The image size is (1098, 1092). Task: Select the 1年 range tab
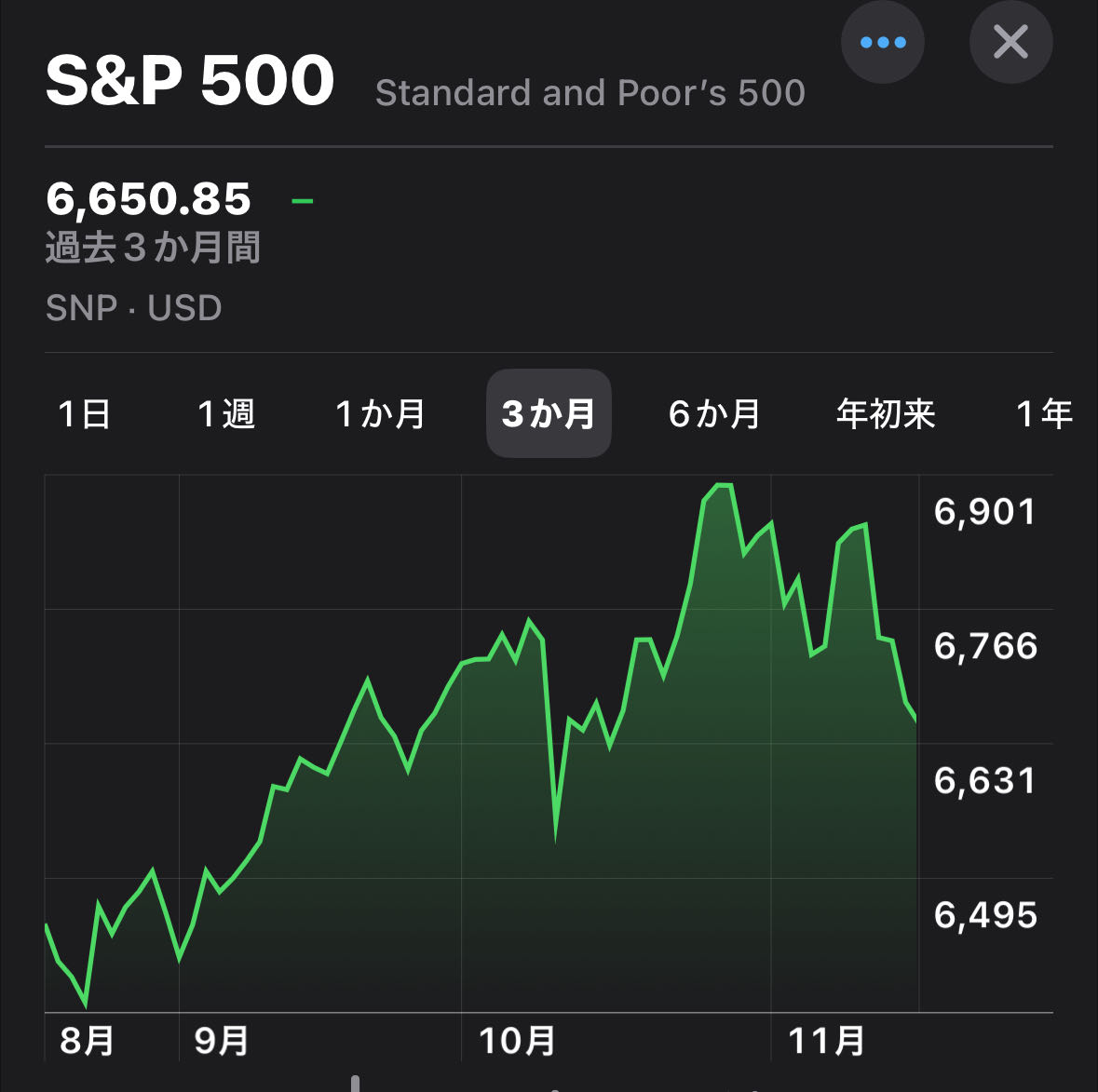1044,413
